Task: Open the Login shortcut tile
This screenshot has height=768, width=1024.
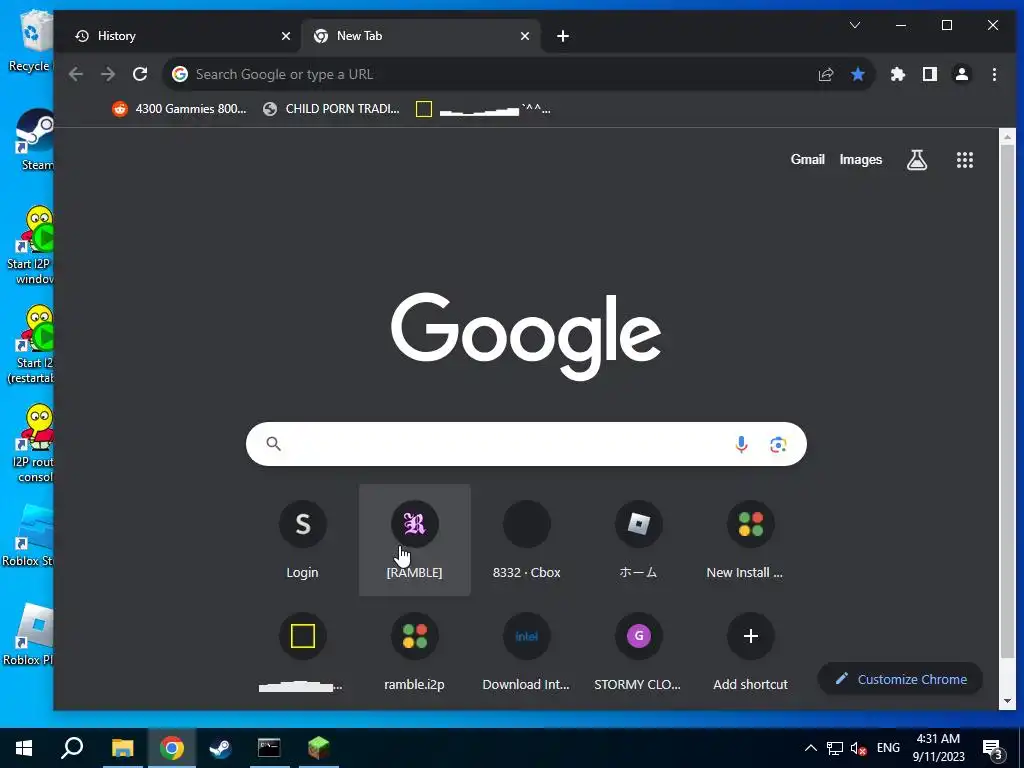Action: pyautogui.click(x=302, y=539)
